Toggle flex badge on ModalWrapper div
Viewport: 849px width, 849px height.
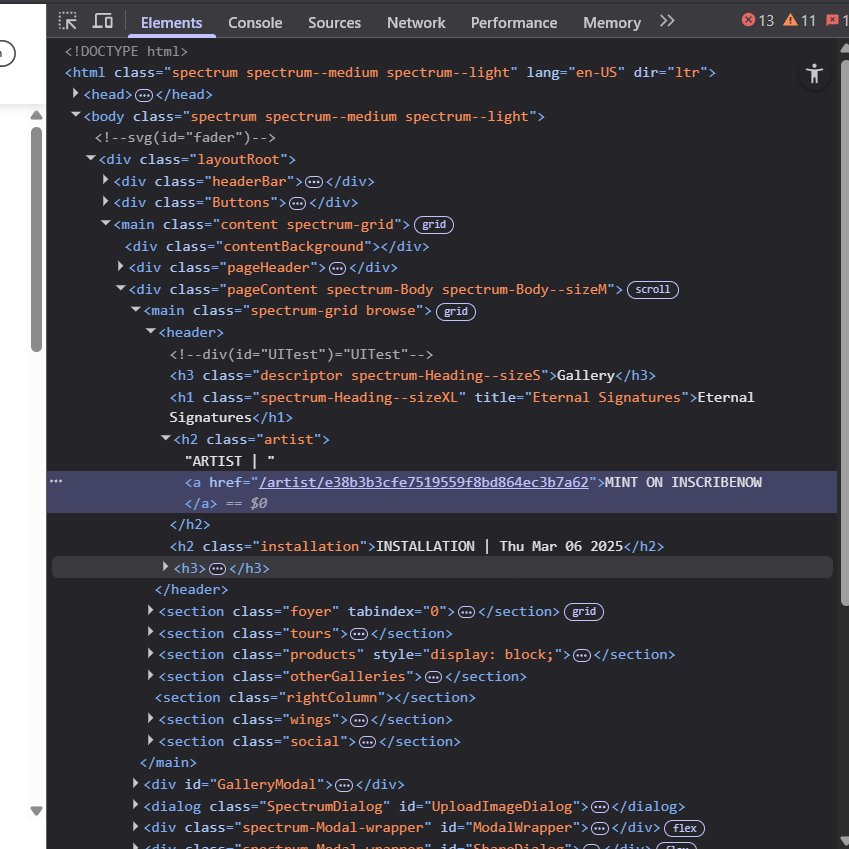684,828
